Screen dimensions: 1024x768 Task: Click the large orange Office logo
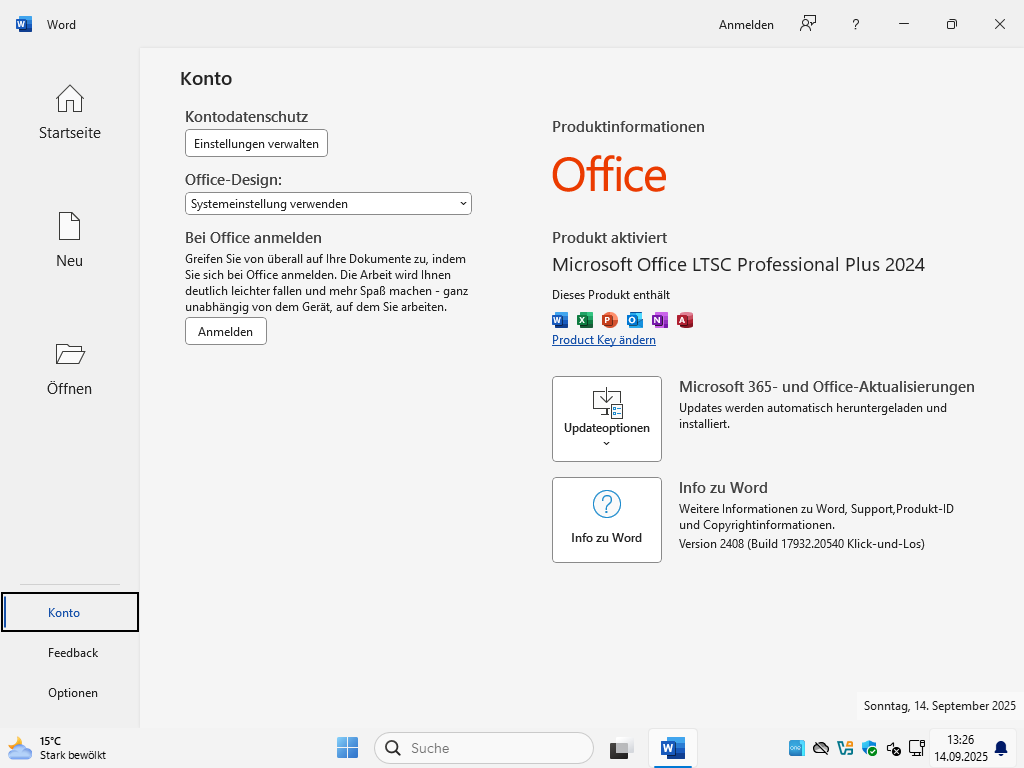point(609,174)
